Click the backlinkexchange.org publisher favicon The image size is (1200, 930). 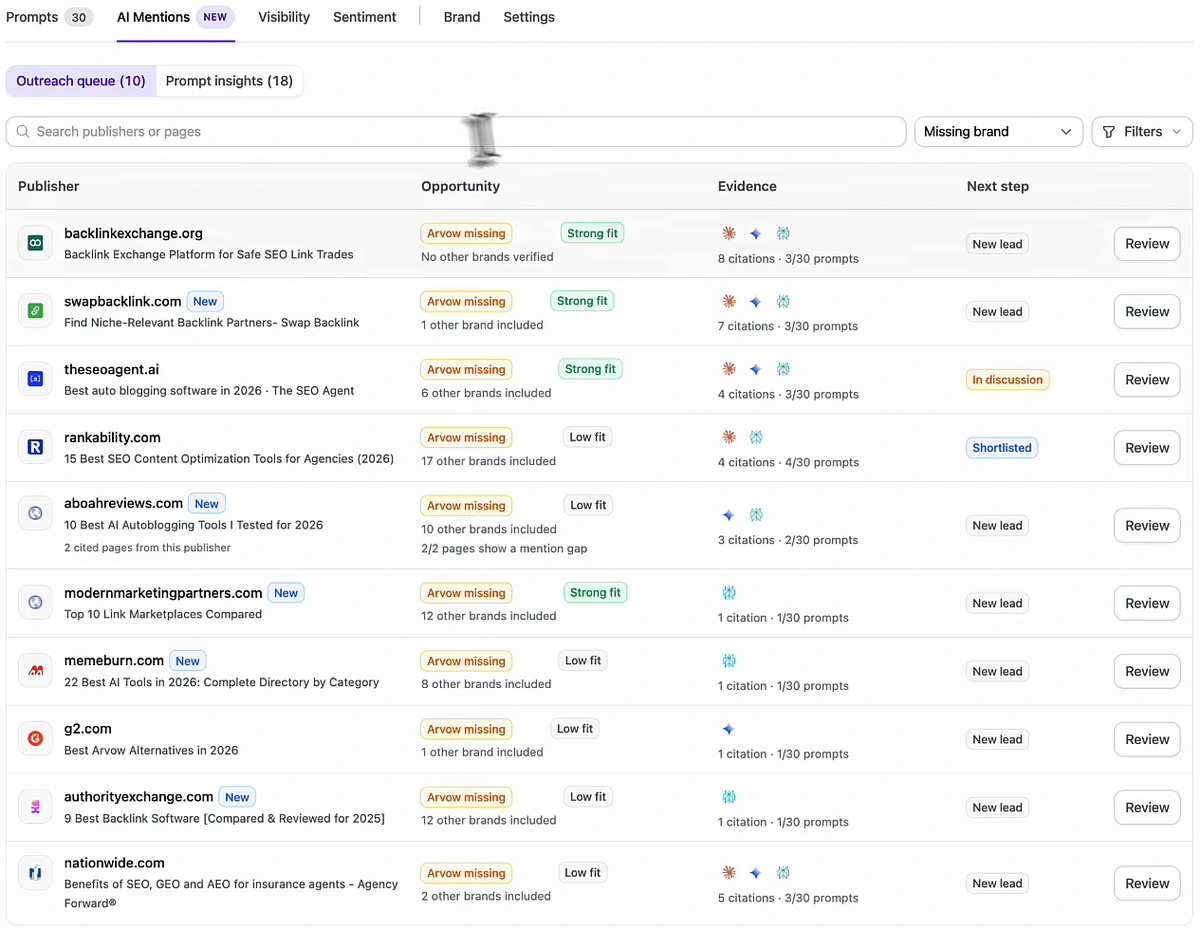point(35,243)
